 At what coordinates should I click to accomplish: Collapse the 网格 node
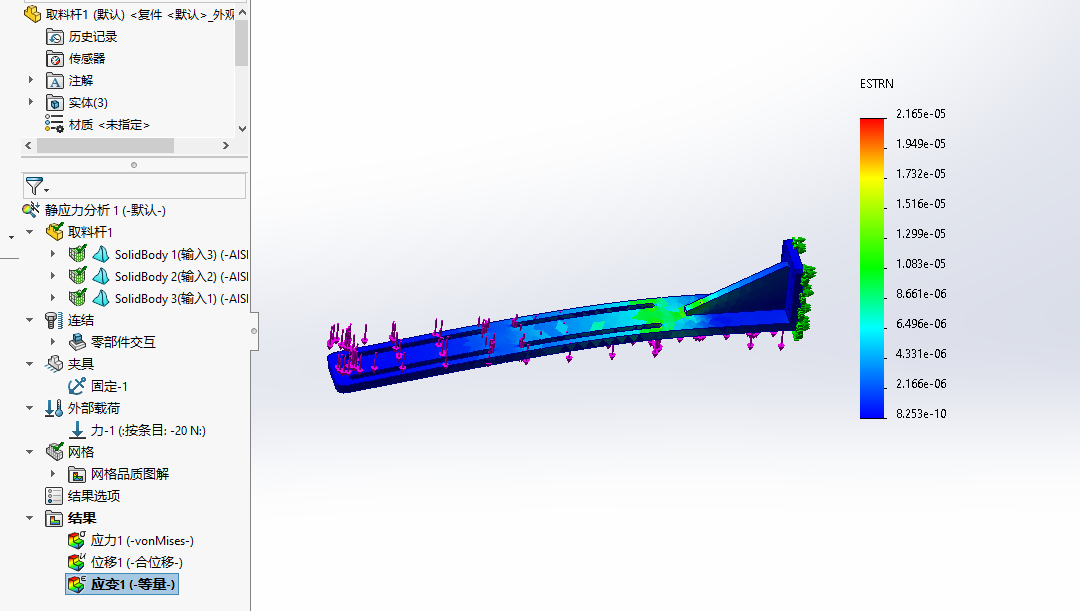click(30, 452)
